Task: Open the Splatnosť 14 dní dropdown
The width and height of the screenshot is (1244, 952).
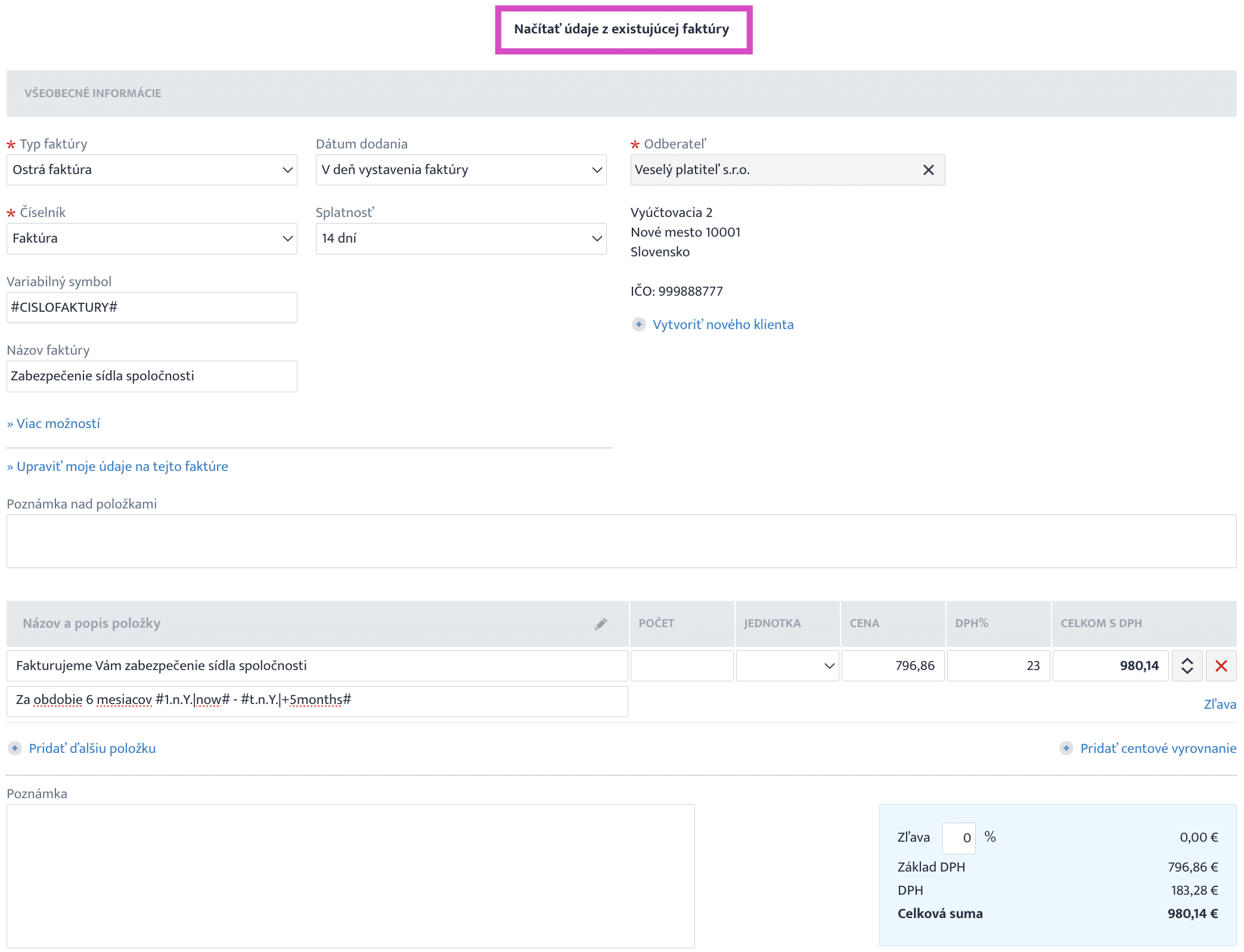Action: [461, 238]
